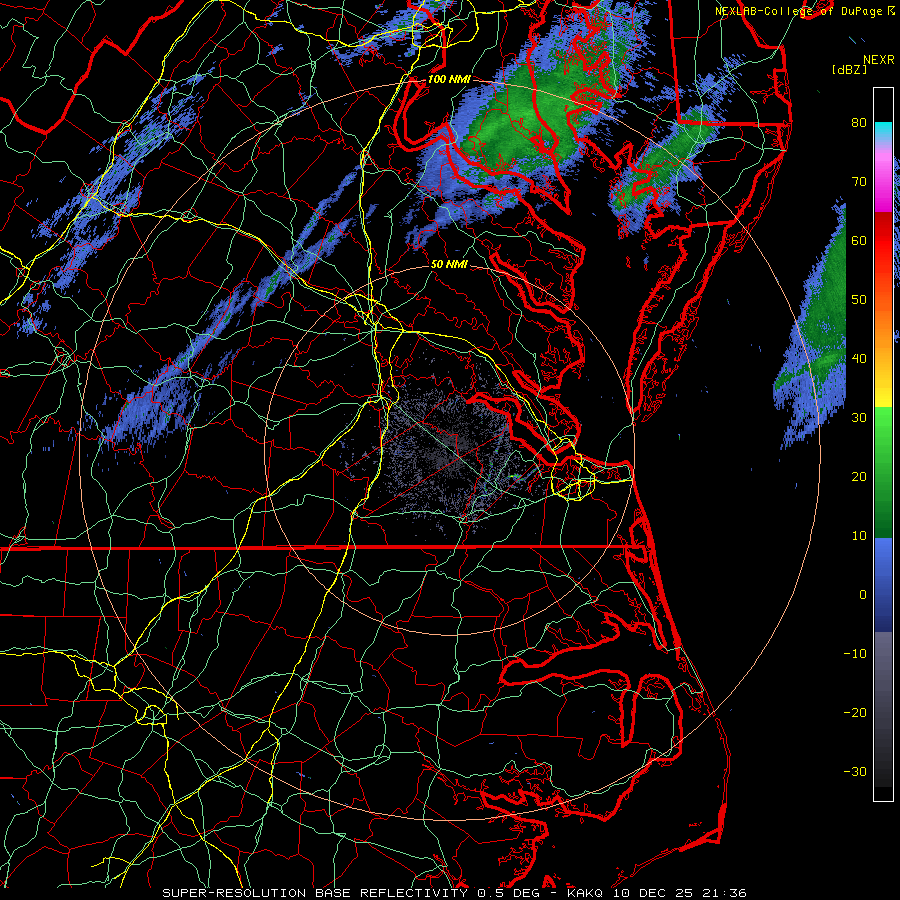Click the NEXLAB-College of DuPage watermark text
The width and height of the screenshot is (900, 900).
coord(805,11)
